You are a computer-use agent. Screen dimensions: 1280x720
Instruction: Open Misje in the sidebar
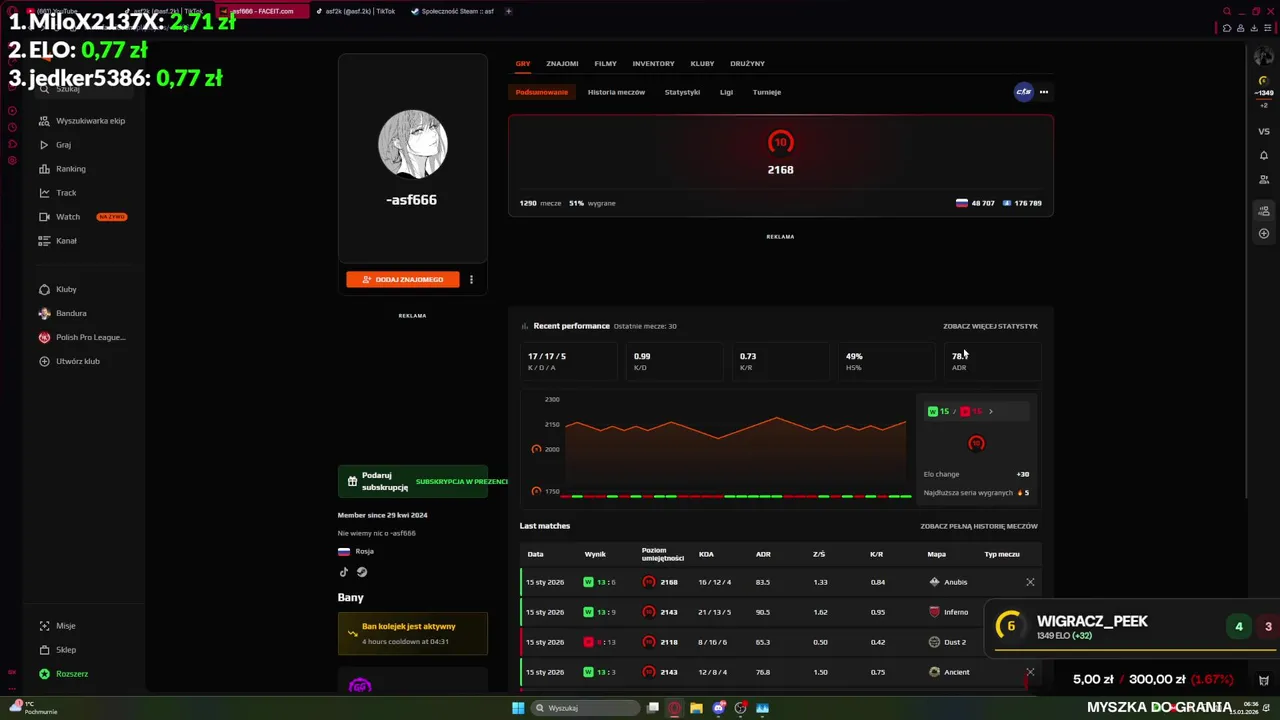pos(57,626)
